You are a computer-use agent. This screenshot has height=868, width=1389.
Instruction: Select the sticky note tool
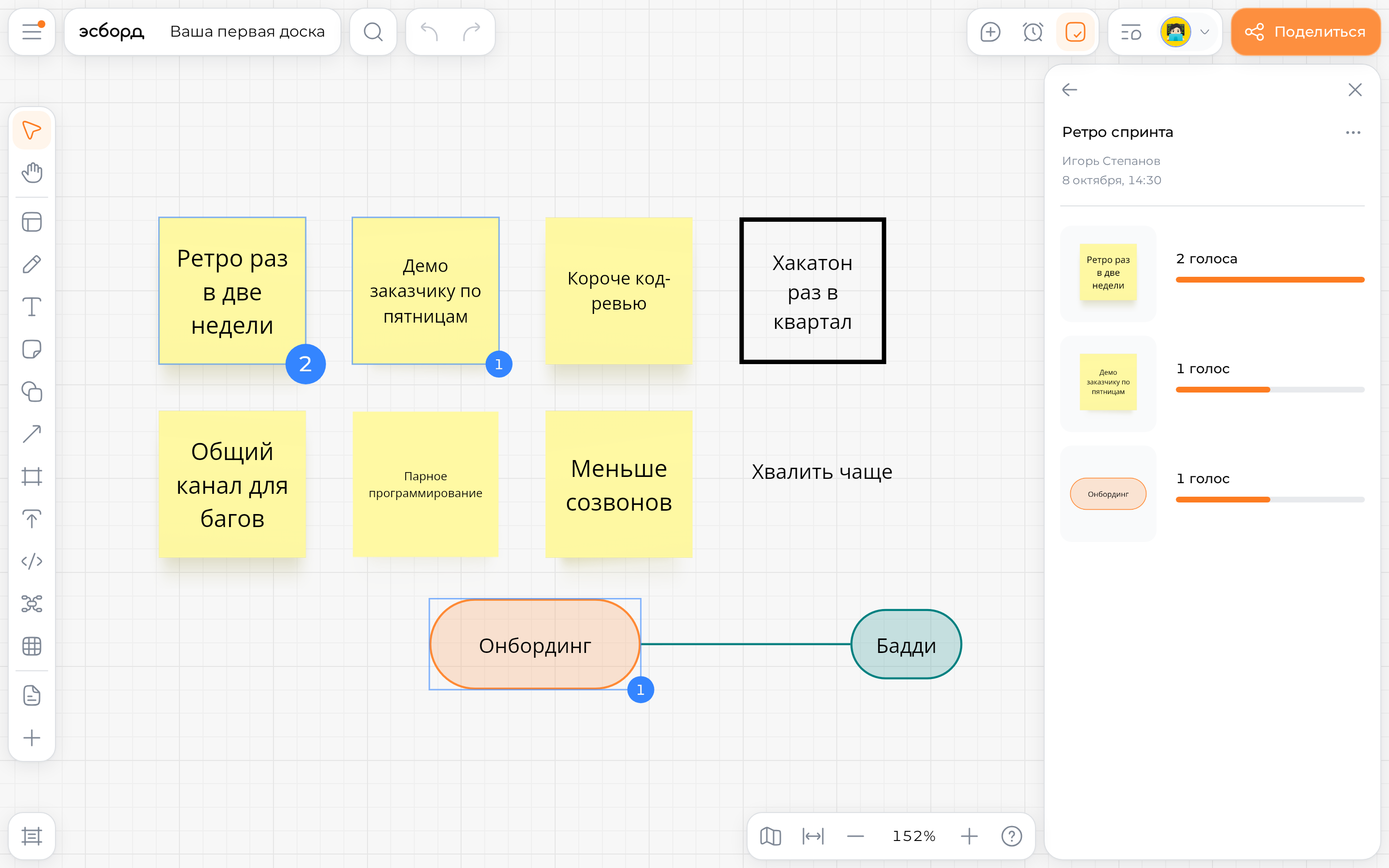click(32, 349)
